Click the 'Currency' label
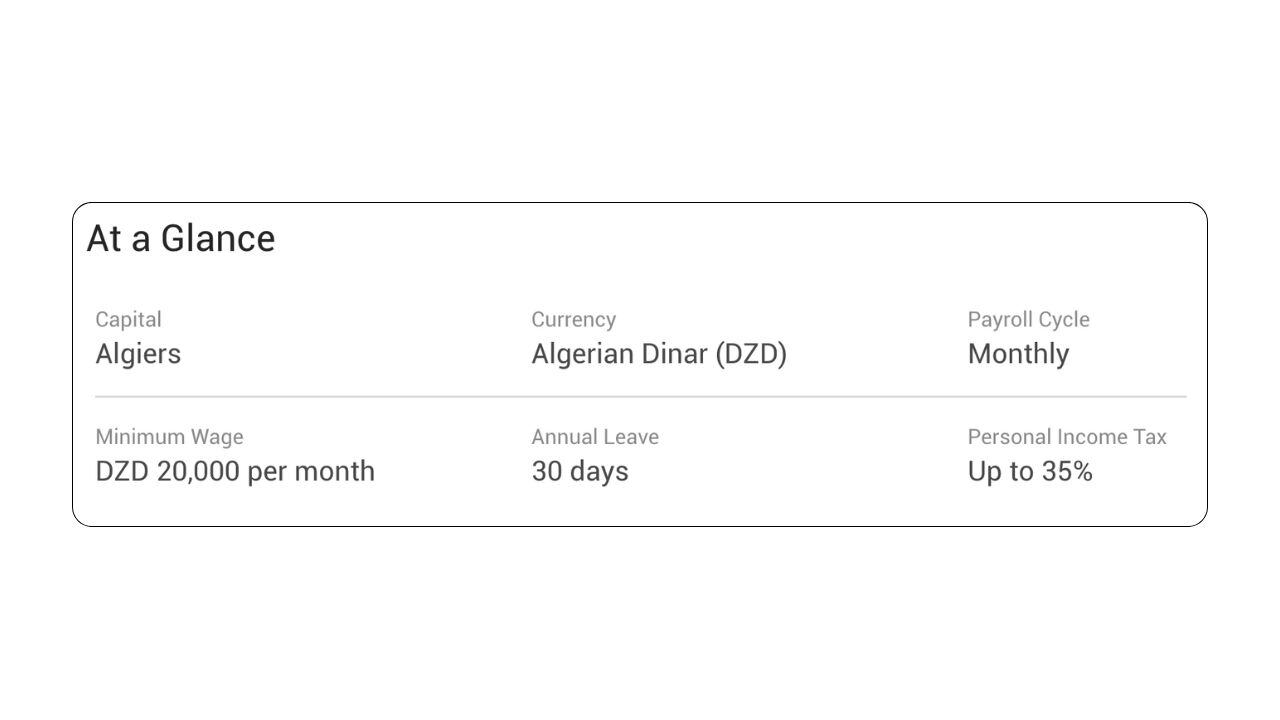 pyautogui.click(x=573, y=320)
